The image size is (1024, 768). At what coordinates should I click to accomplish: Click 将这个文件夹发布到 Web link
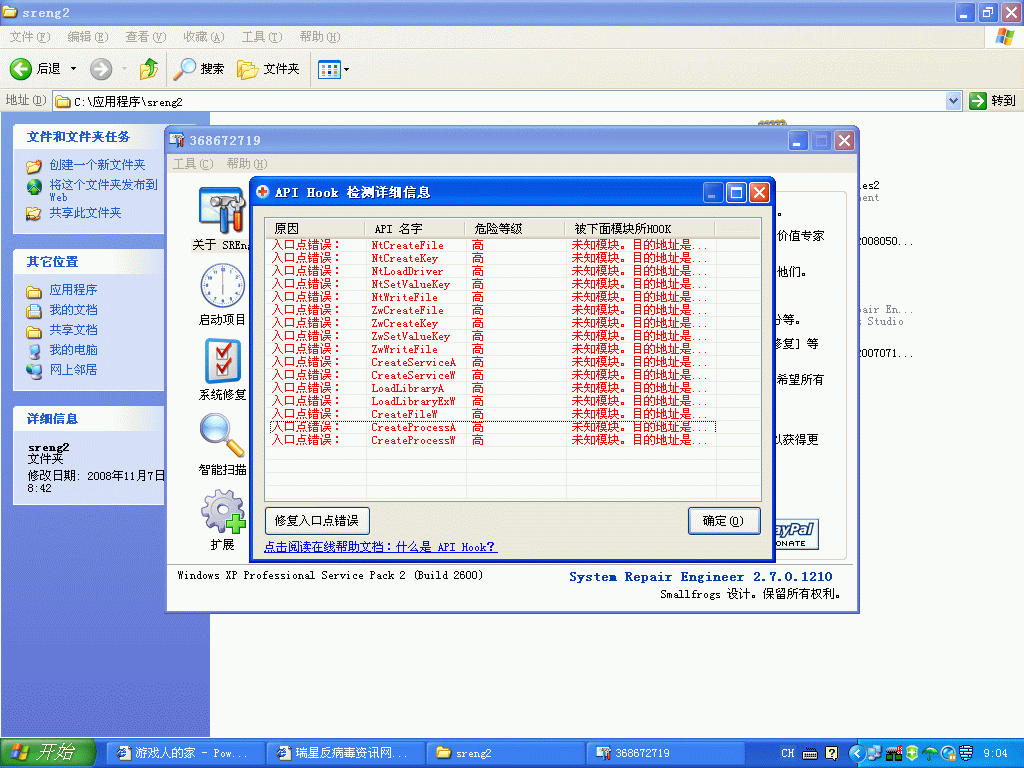[x=103, y=190]
